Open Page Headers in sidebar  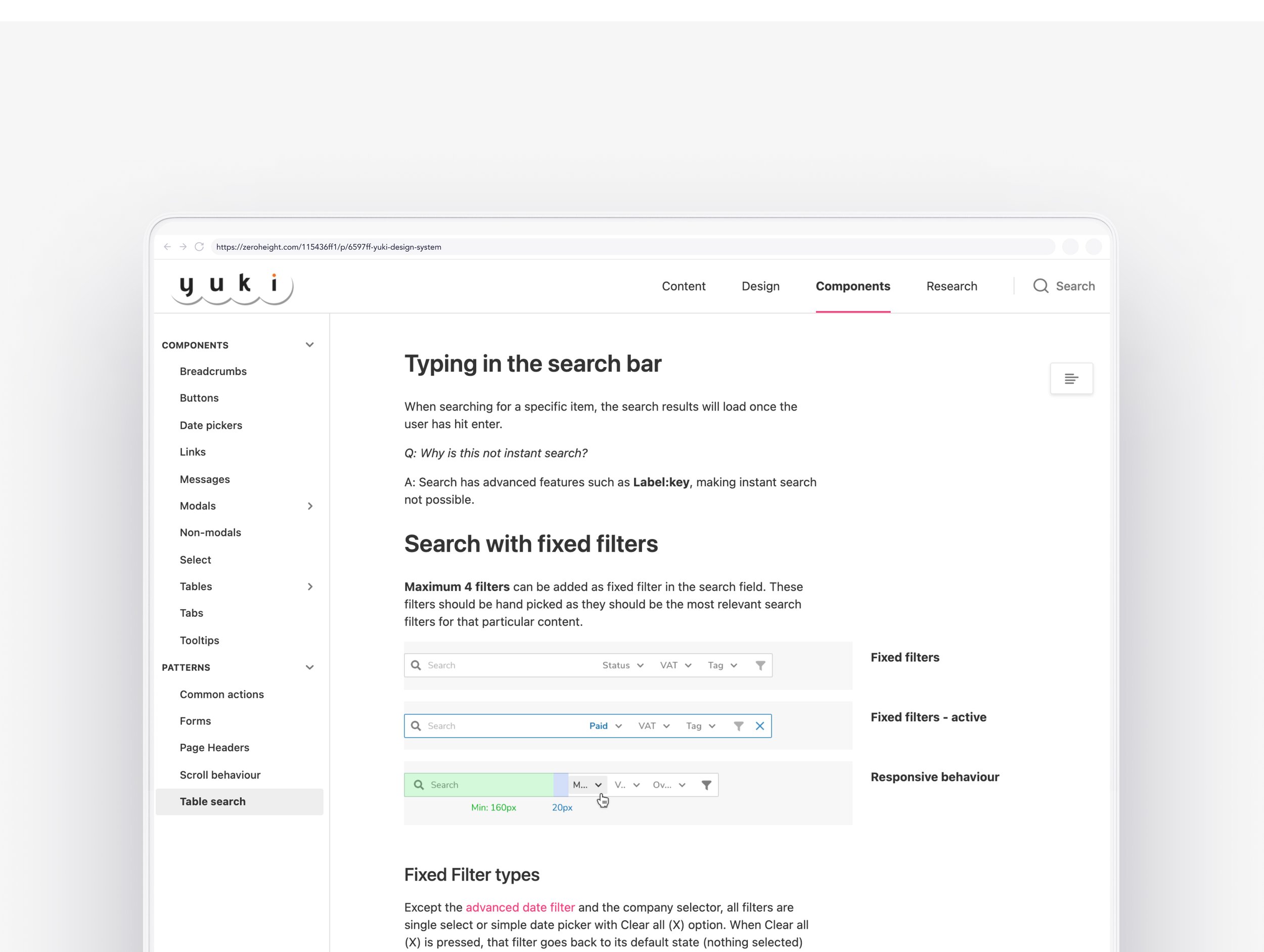point(214,747)
